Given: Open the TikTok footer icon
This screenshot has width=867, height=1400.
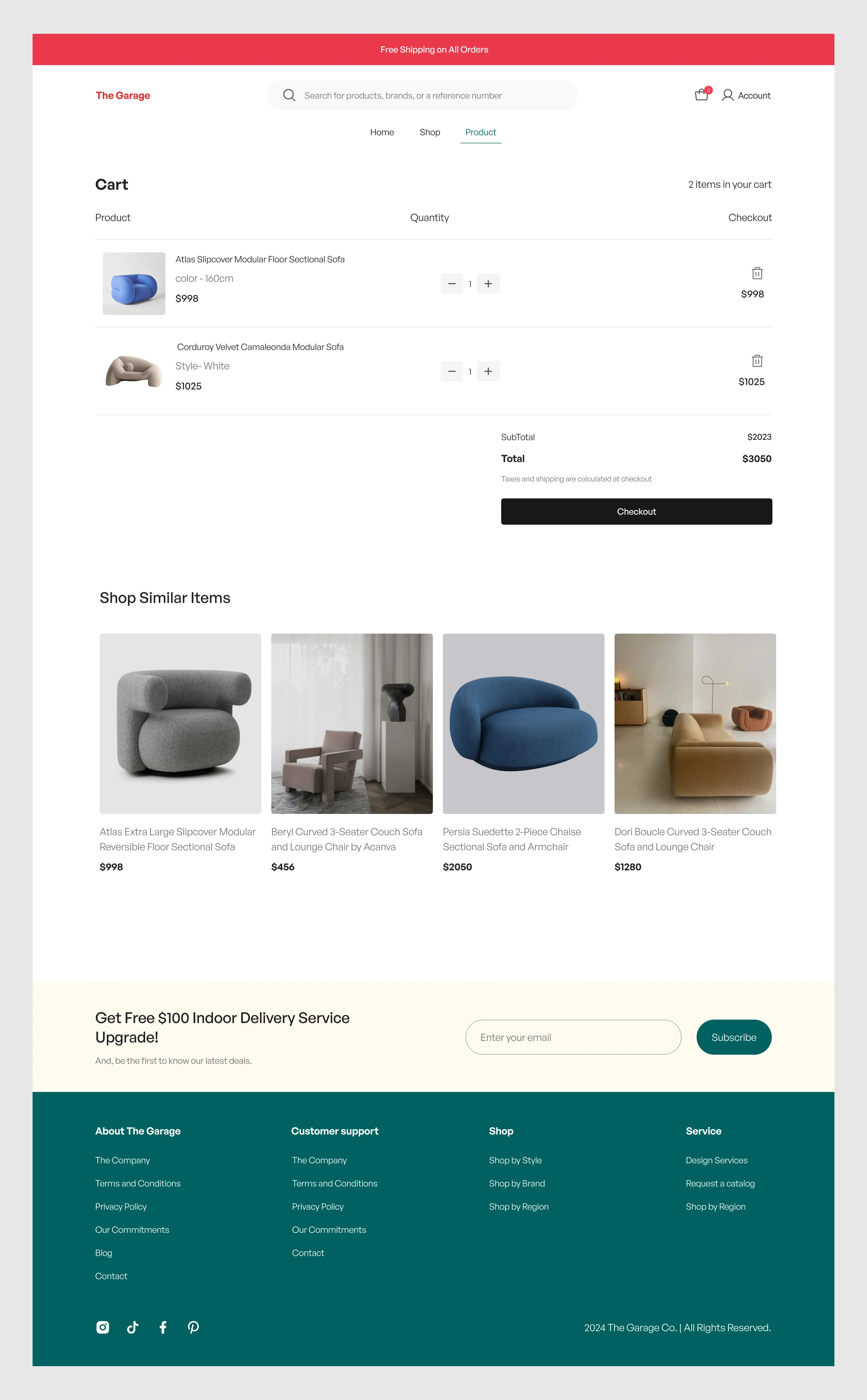Looking at the screenshot, I should tap(132, 1327).
